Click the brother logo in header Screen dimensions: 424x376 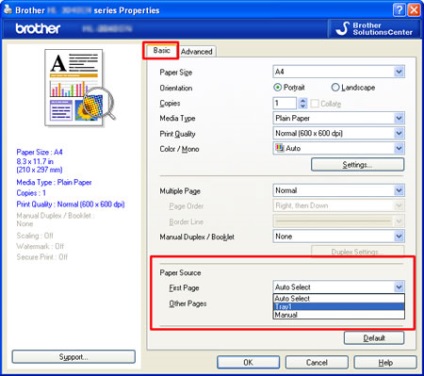pyautogui.click(x=38, y=29)
